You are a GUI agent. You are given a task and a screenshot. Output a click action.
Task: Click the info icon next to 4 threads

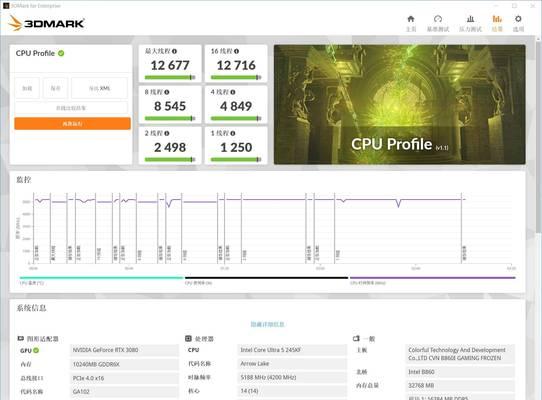click(233, 92)
